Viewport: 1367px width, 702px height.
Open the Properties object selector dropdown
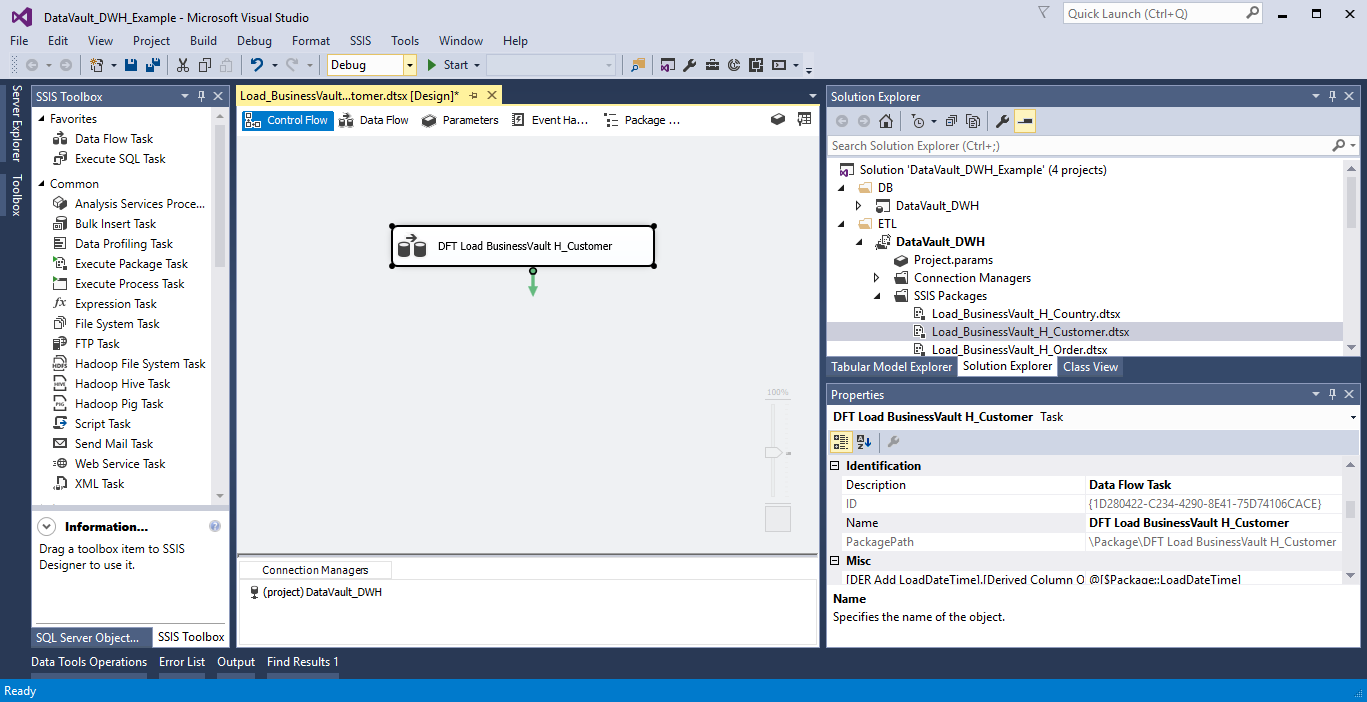pos(1353,417)
